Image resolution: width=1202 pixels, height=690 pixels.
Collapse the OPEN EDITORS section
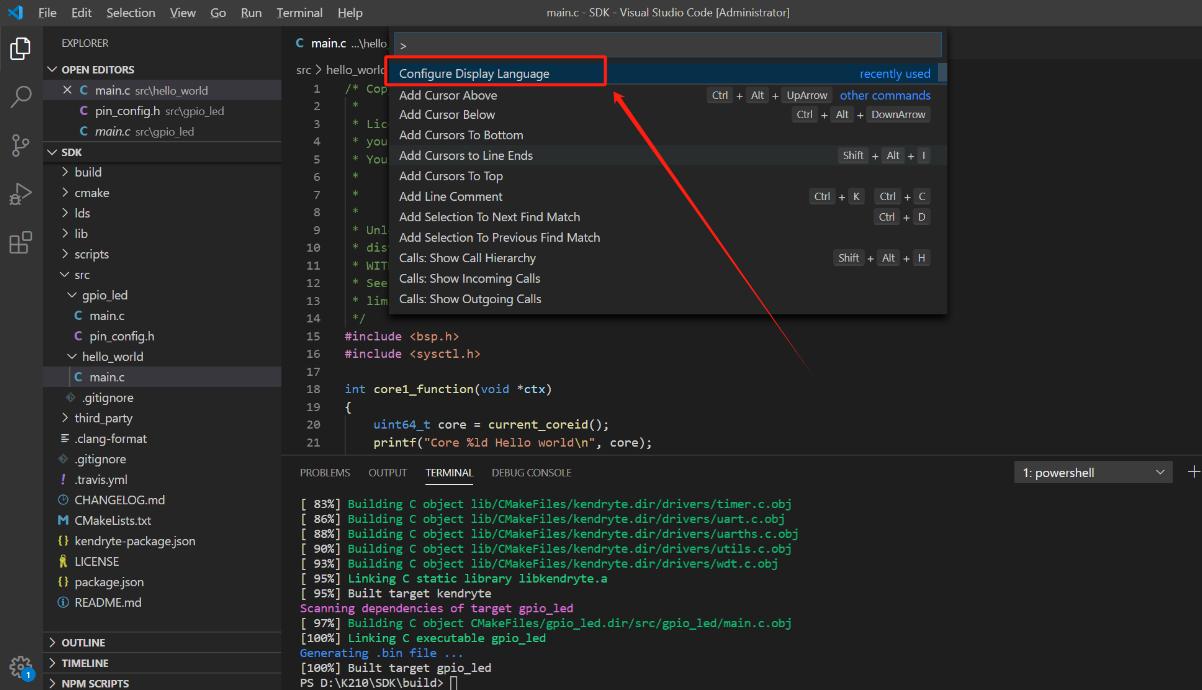tap(163, 69)
